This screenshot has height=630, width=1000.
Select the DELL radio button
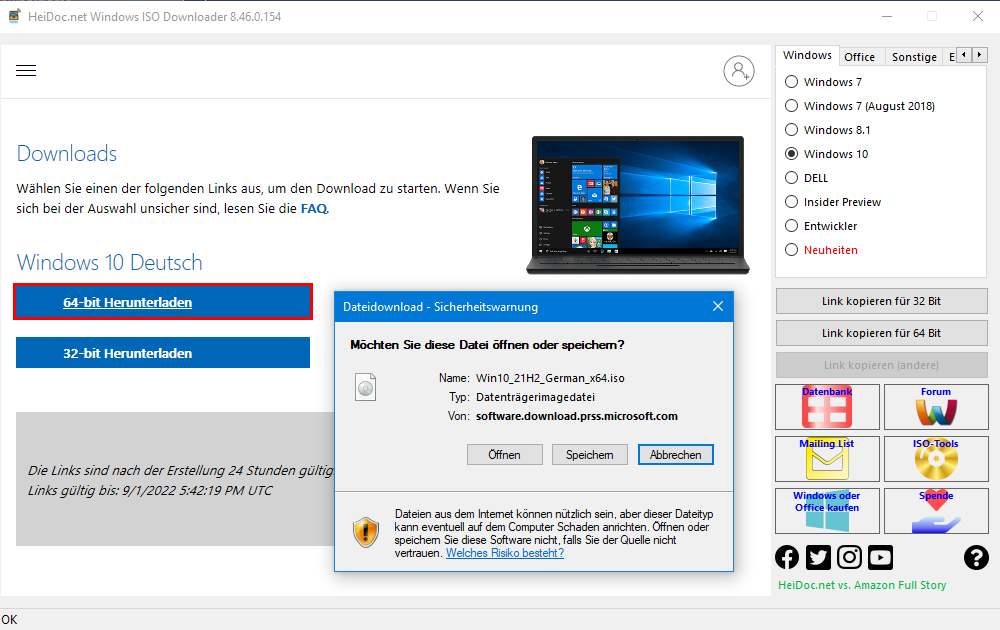point(791,178)
